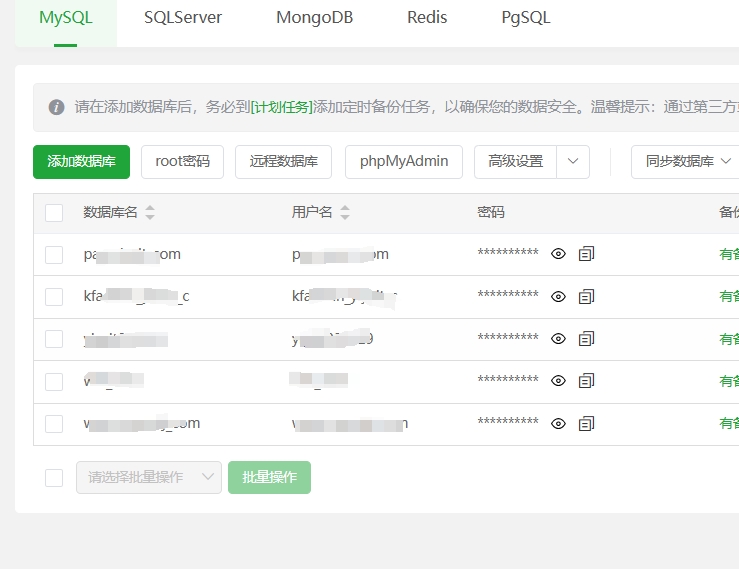Click the masked password in first row
Viewport: 739px width, 569px height.
(x=508, y=253)
